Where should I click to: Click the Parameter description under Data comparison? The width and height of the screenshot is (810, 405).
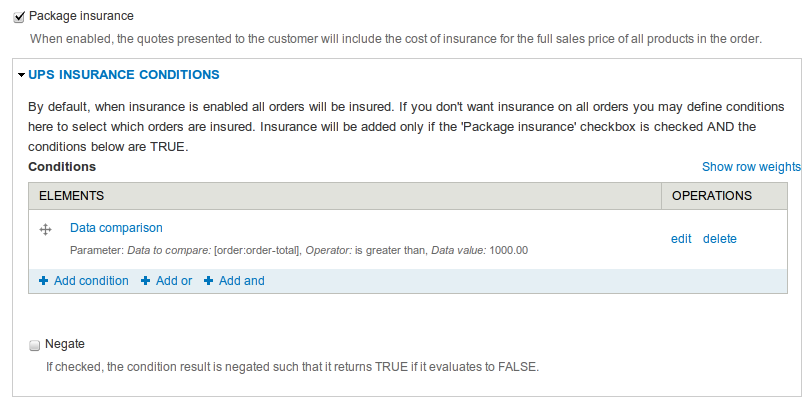298,250
